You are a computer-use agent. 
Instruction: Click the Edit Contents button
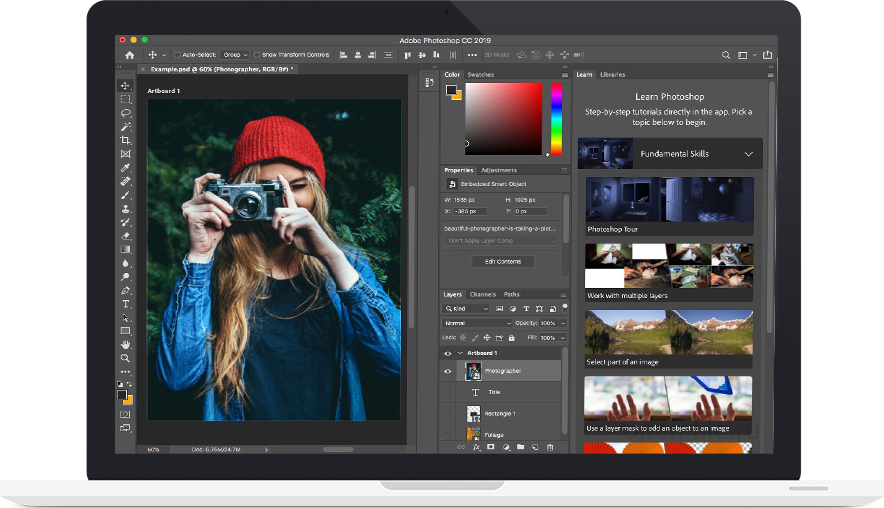503,262
